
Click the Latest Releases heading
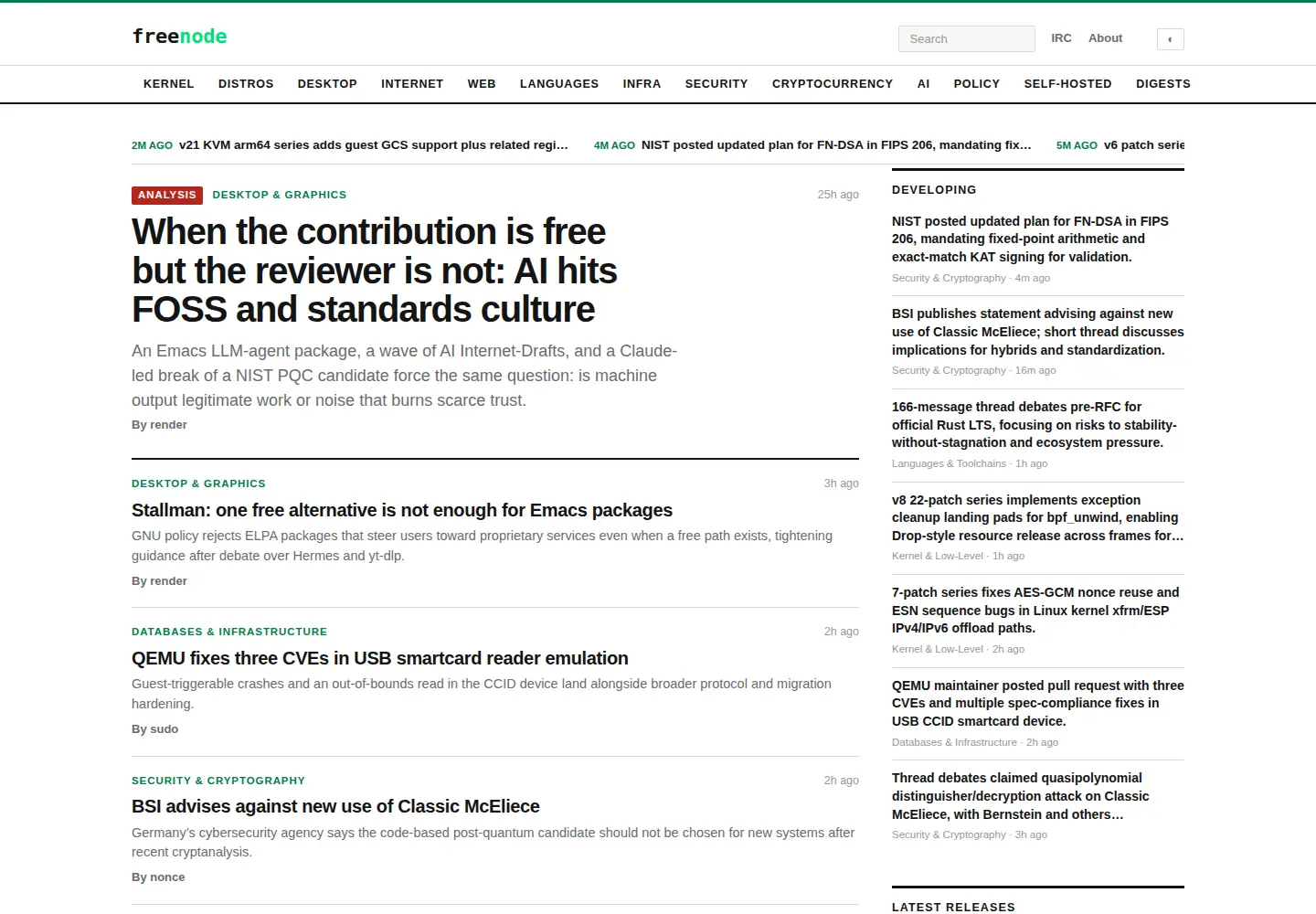pos(953,908)
